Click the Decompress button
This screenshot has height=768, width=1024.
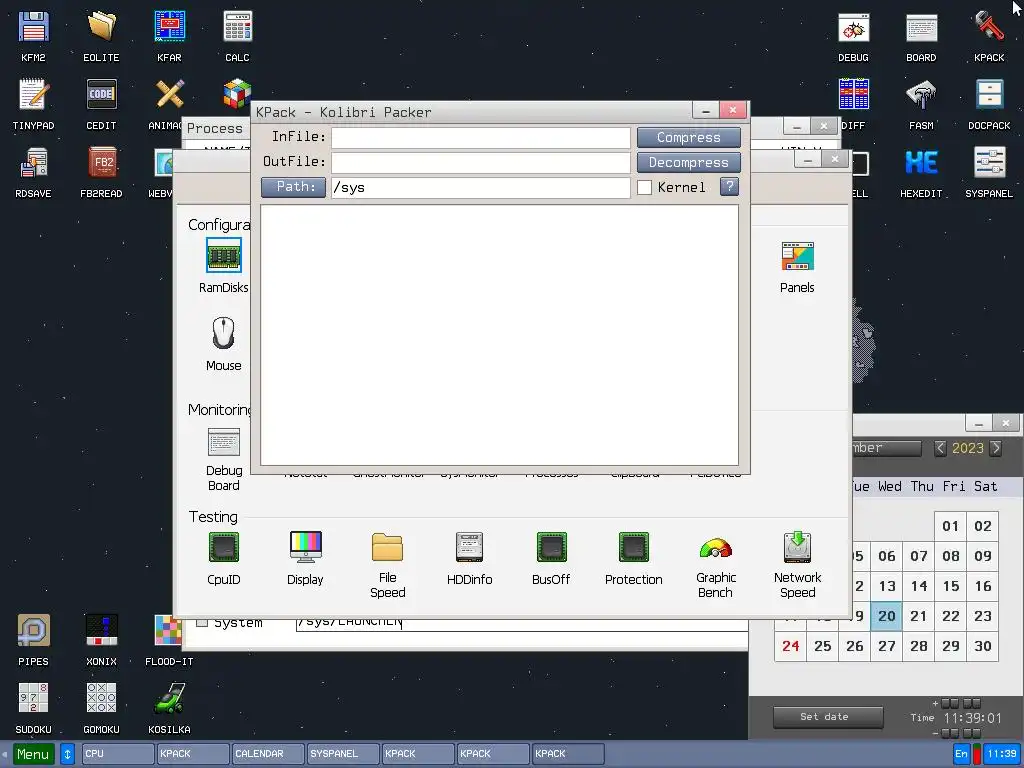pyautogui.click(x=689, y=162)
